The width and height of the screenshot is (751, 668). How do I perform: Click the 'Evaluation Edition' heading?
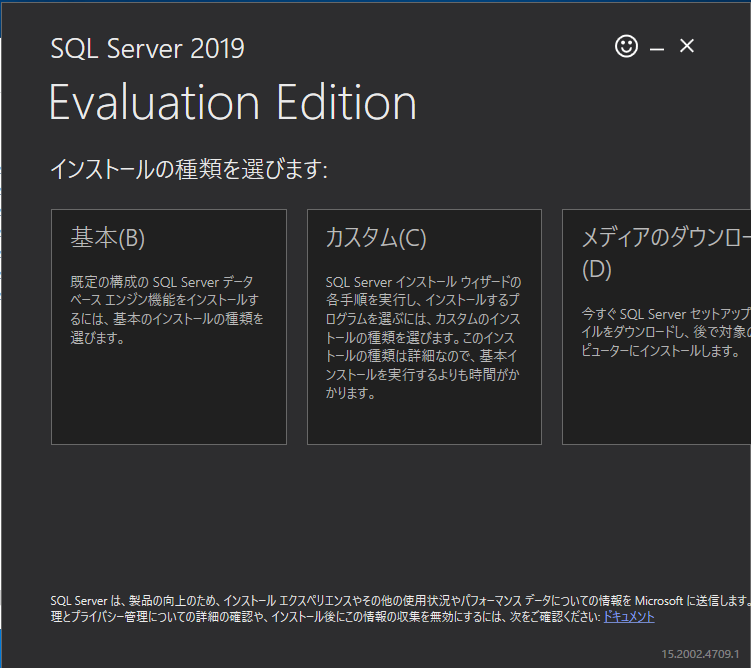pyautogui.click(x=233, y=102)
